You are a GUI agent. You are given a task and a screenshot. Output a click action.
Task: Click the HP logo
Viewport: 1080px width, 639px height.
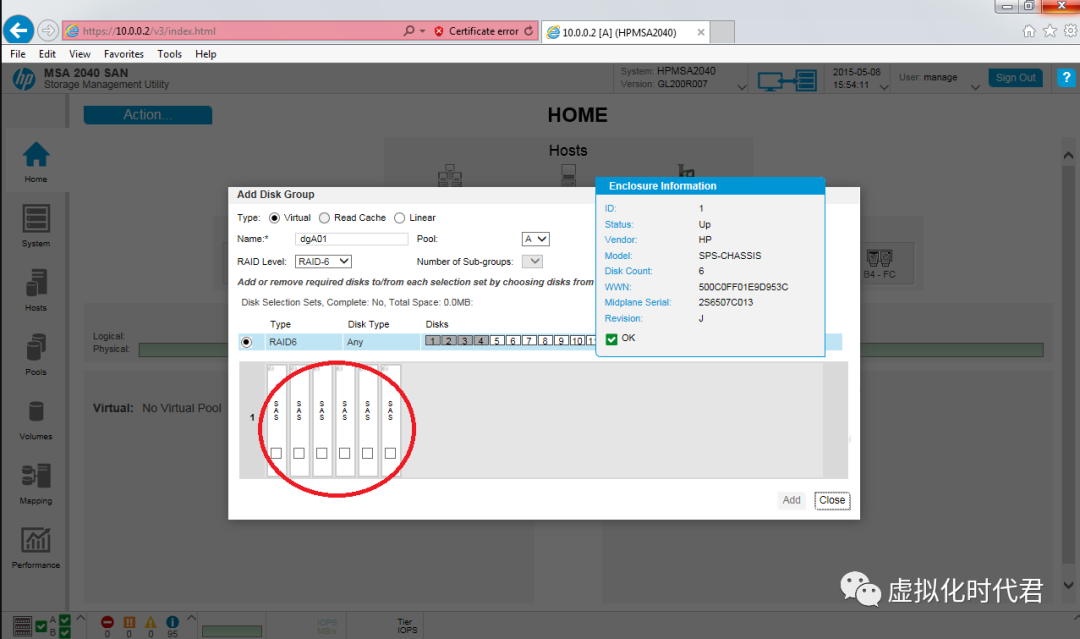coord(24,79)
